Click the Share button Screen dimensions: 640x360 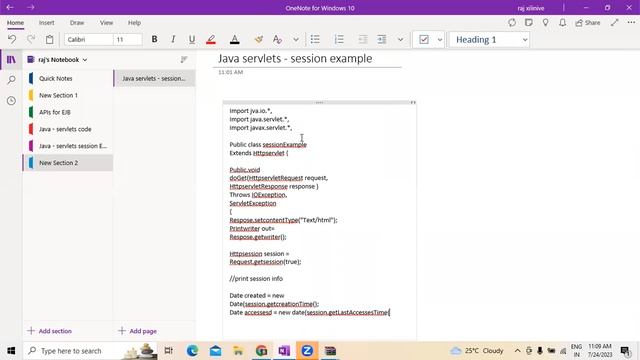tap(588, 23)
